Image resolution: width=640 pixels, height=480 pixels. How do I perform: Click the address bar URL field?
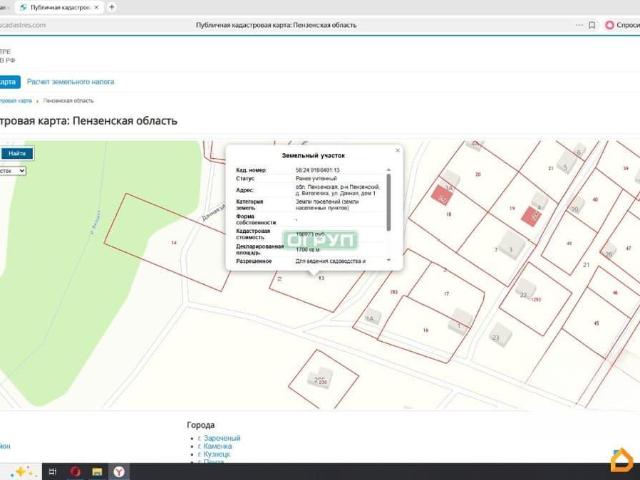pos(276,25)
